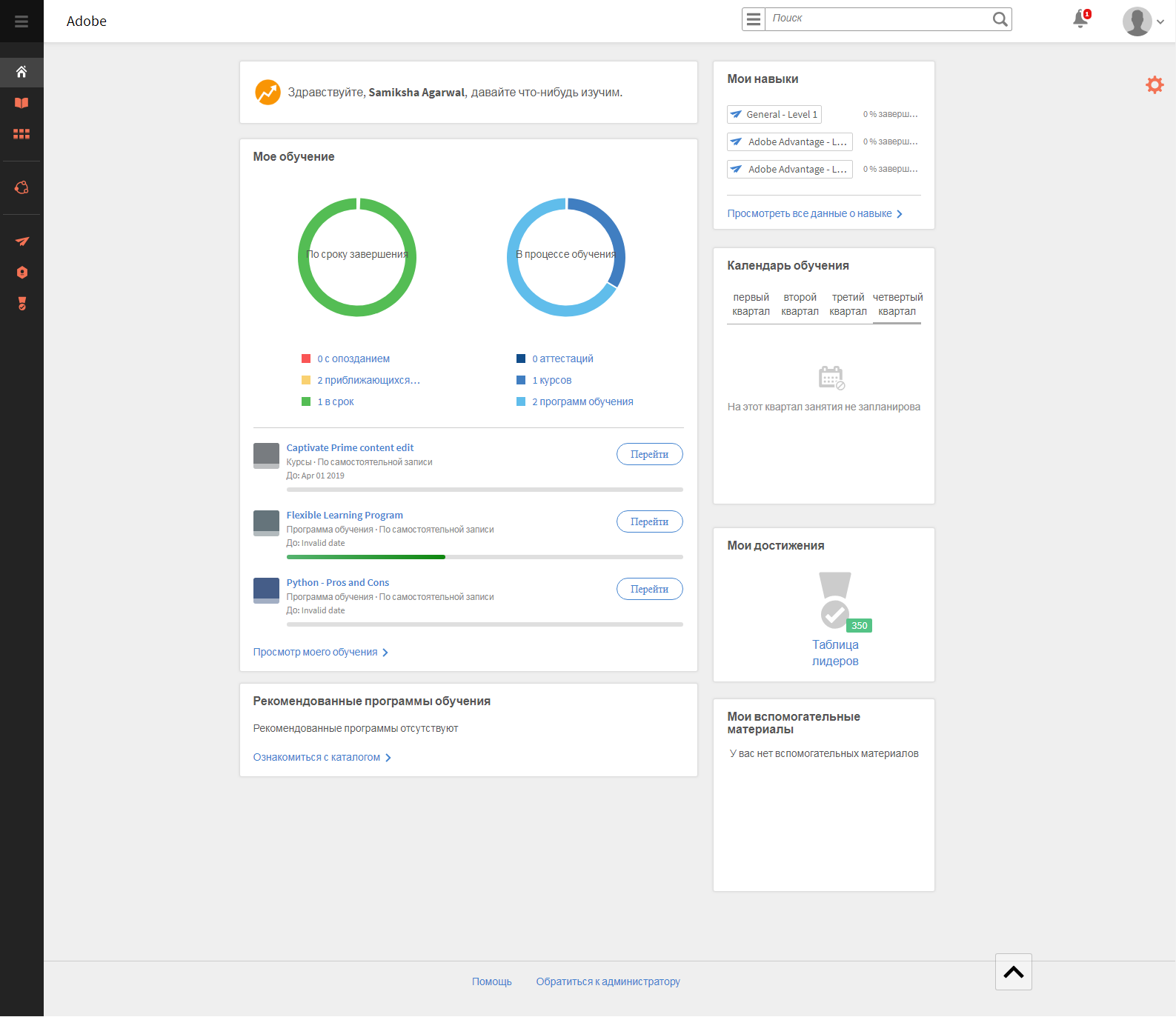Go to Home via sidebar house icon
The width and height of the screenshot is (1176, 1017).
click(21, 72)
